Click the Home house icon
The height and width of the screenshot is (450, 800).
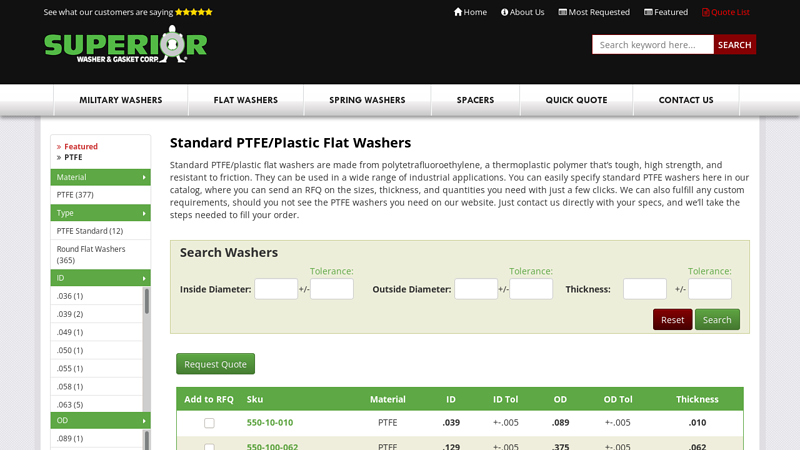[x=458, y=12]
